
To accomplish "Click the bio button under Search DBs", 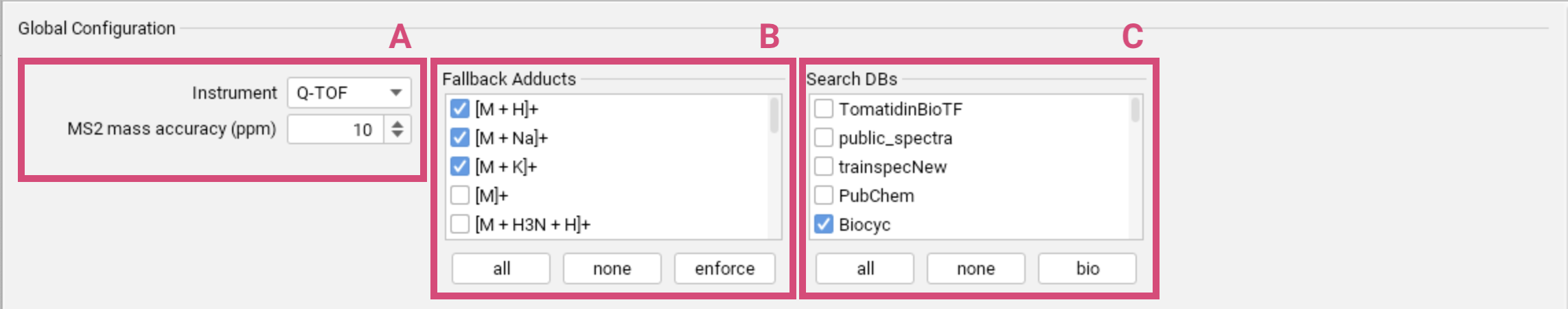I will tap(1087, 268).
